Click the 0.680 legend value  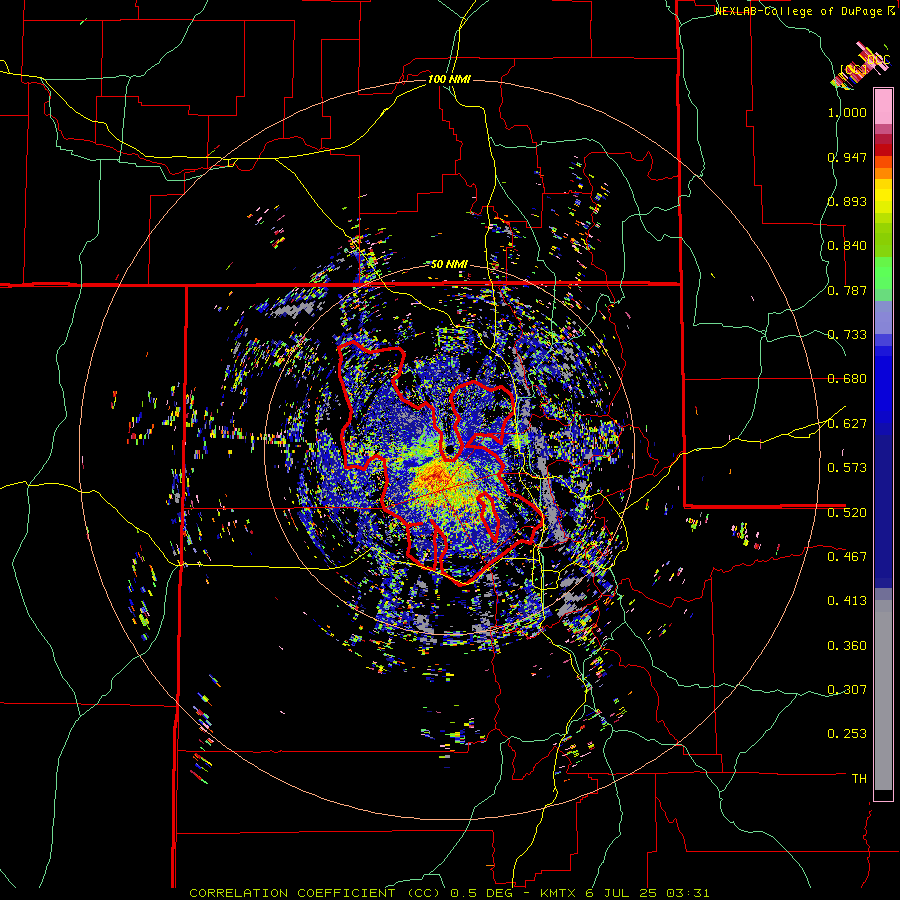847,379
